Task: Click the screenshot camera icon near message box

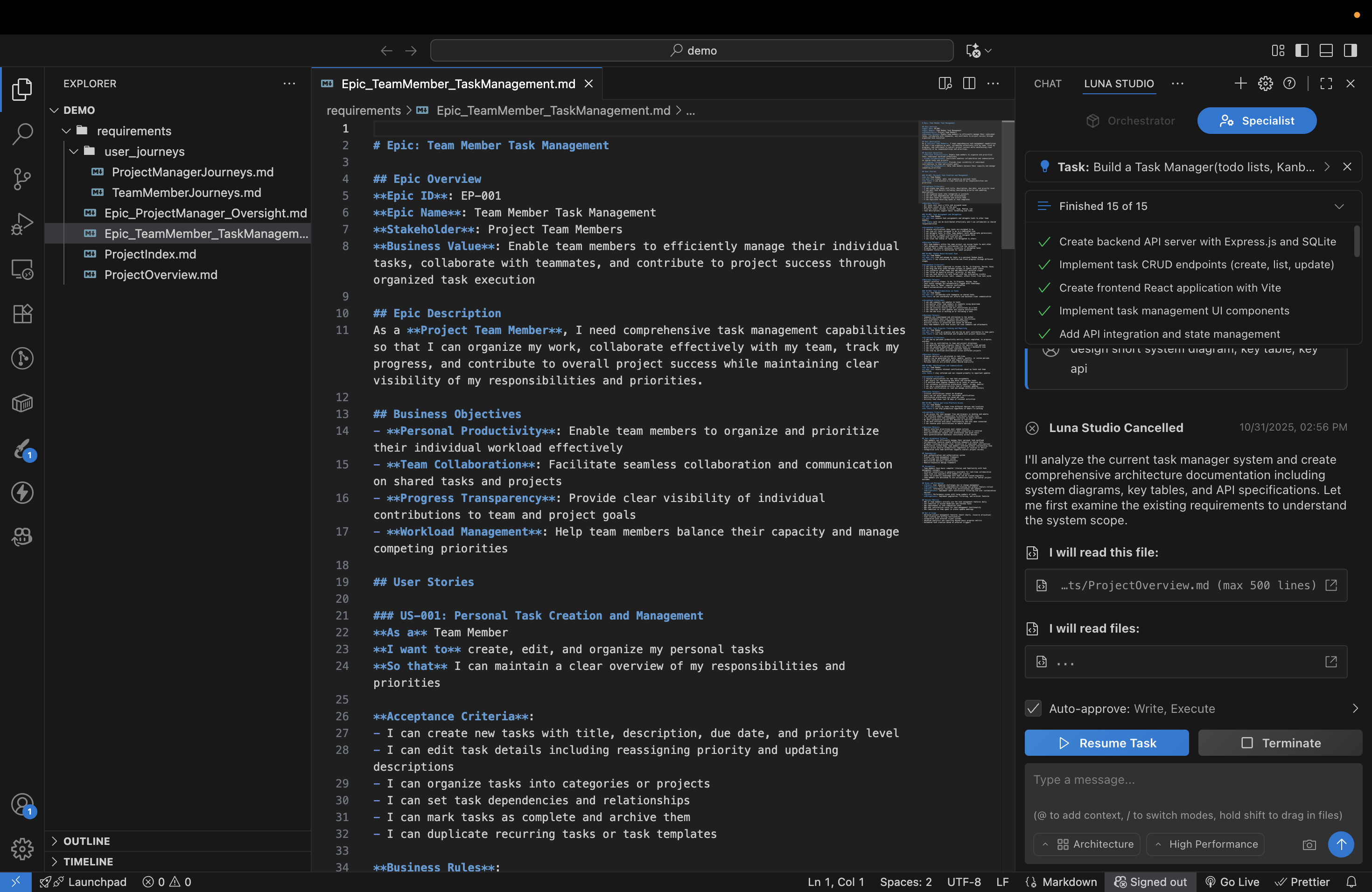Action: pos(1309,844)
